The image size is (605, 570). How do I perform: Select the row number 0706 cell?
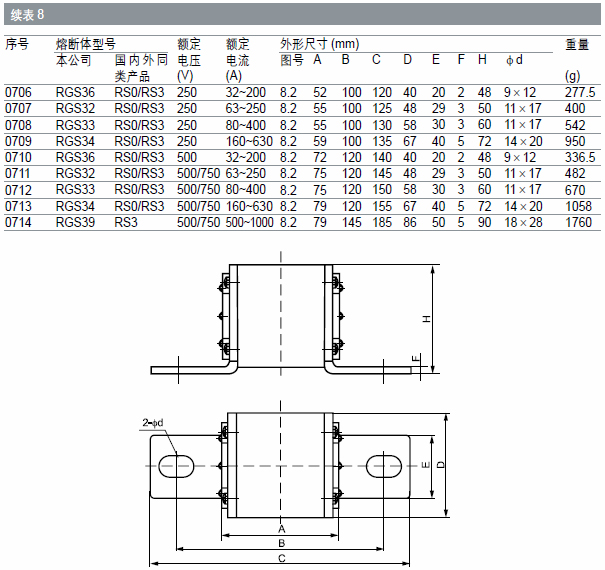[19, 92]
